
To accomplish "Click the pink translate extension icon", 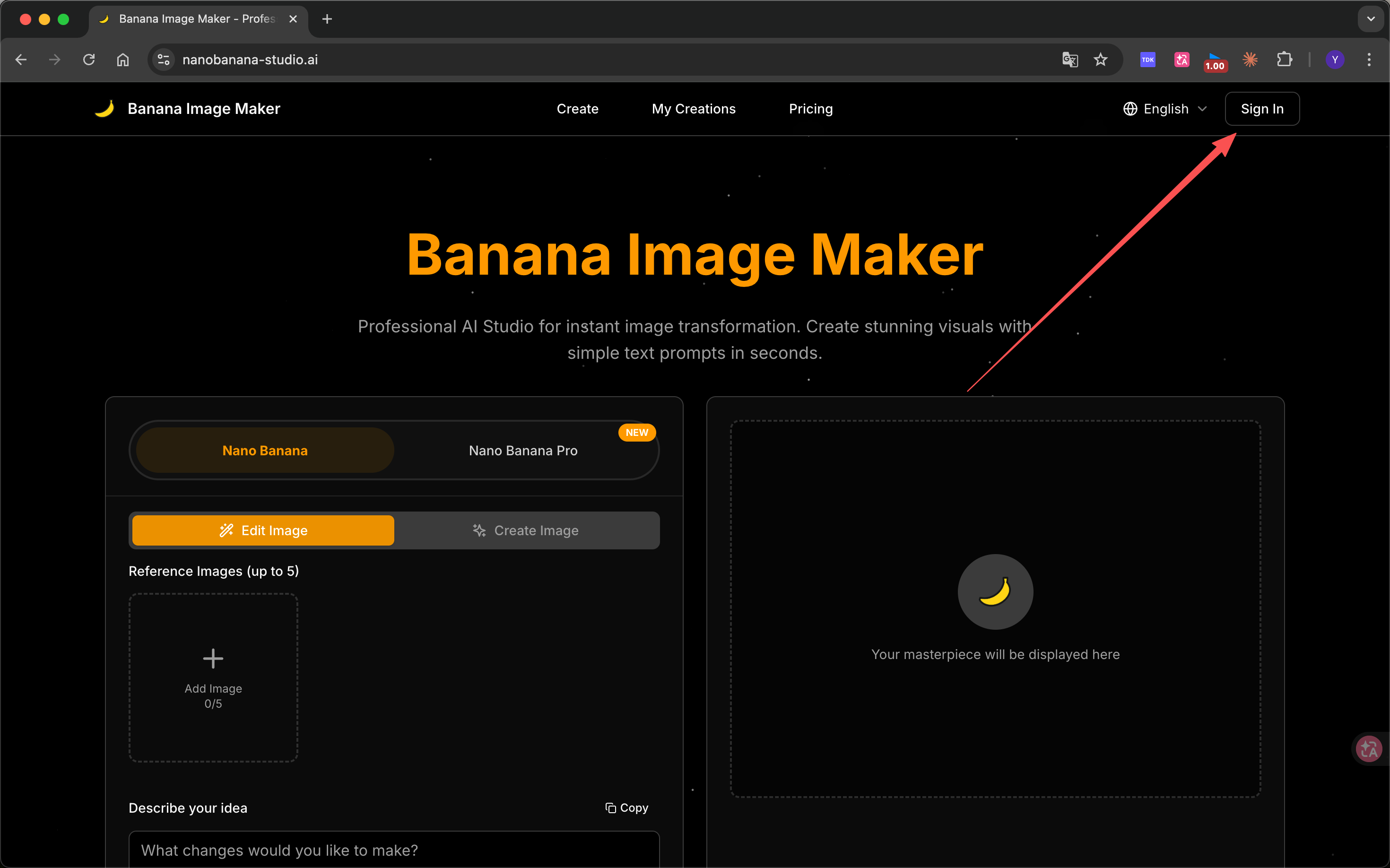I will tap(1181, 60).
